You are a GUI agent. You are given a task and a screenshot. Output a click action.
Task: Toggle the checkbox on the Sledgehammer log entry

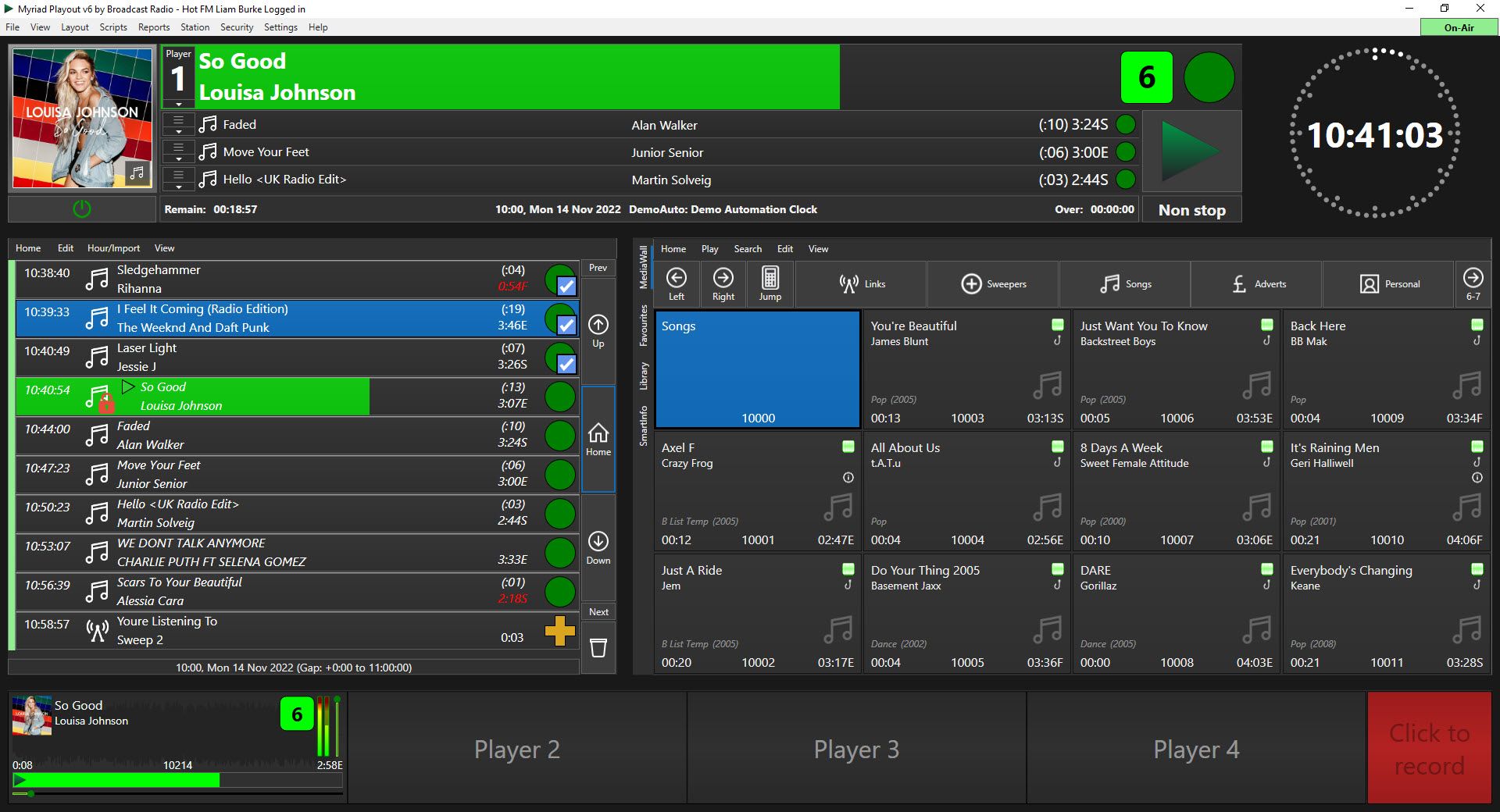565,286
